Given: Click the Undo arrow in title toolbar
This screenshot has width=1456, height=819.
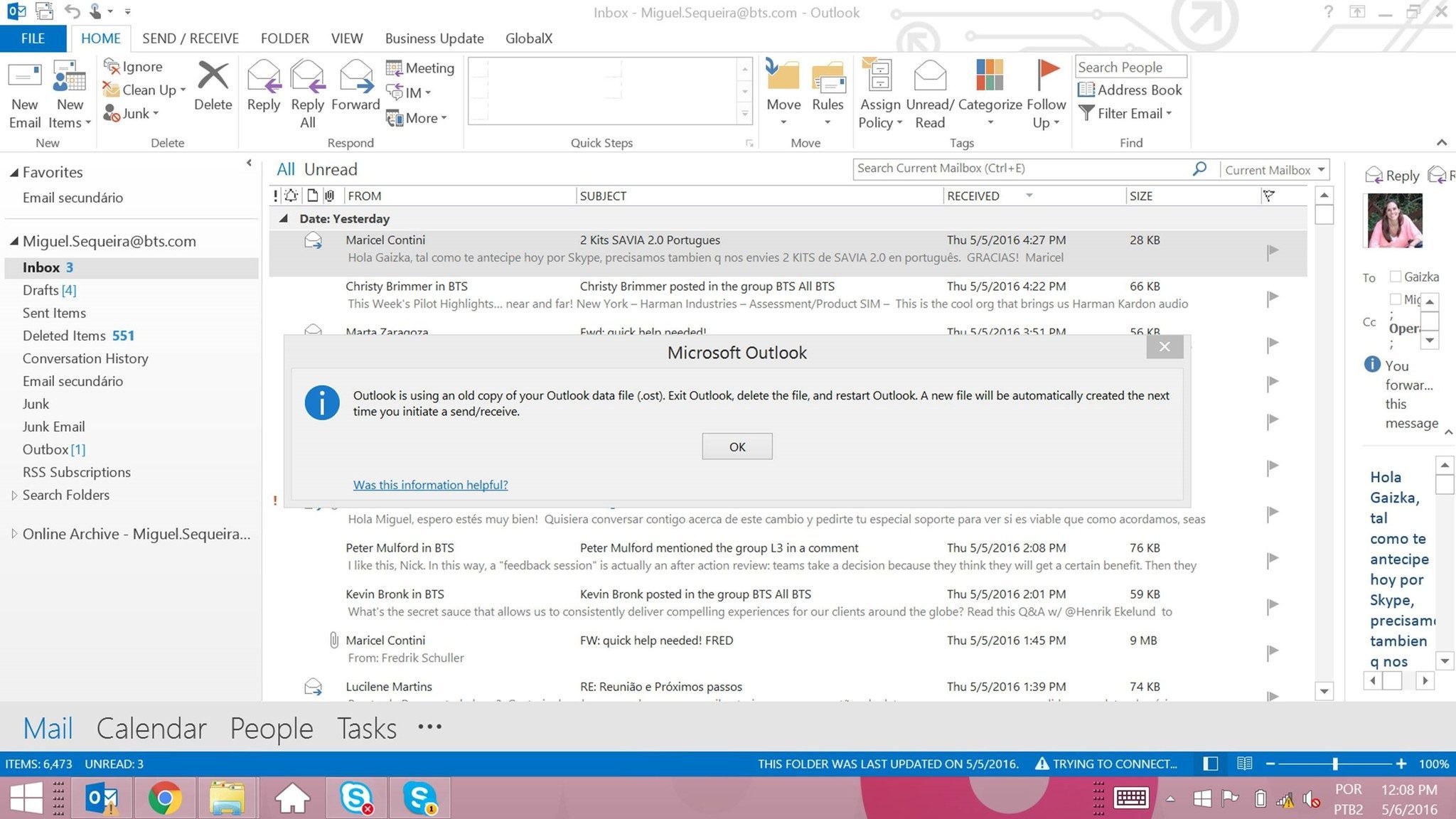Looking at the screenshot, I should (72, 11).
